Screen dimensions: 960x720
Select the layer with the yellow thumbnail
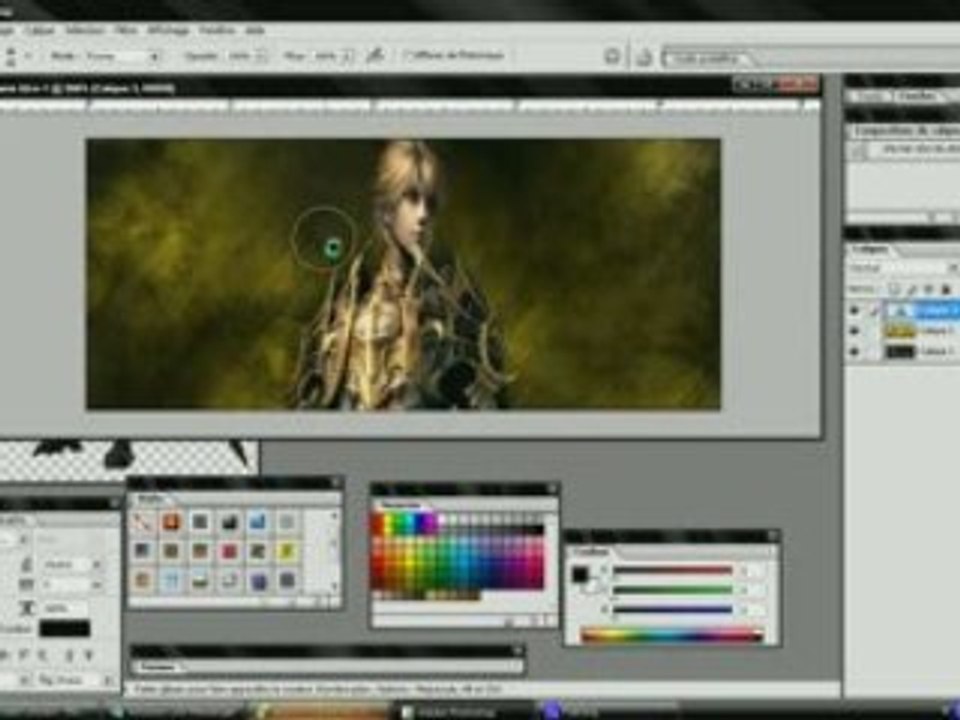(x=921, y=331)
